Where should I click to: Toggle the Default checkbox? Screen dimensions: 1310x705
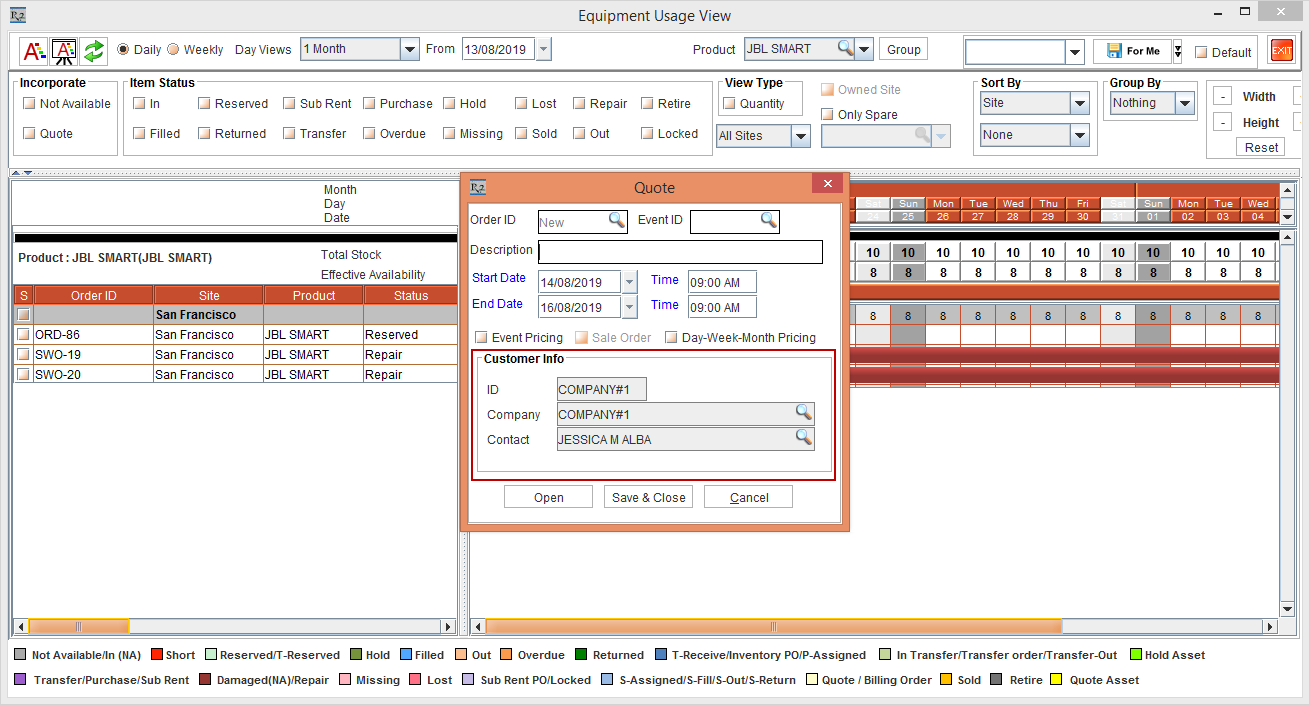tap(1201, 52)
